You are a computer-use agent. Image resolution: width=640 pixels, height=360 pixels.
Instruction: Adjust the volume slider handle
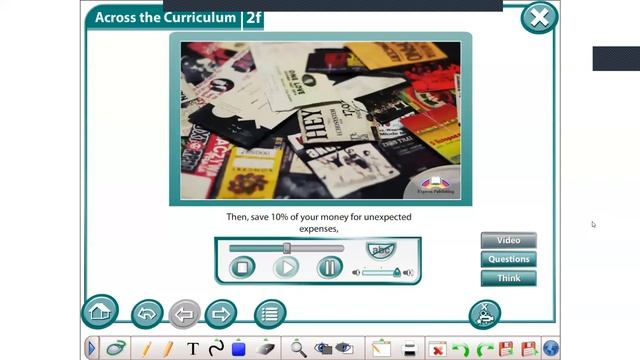(x=397, y=272)
